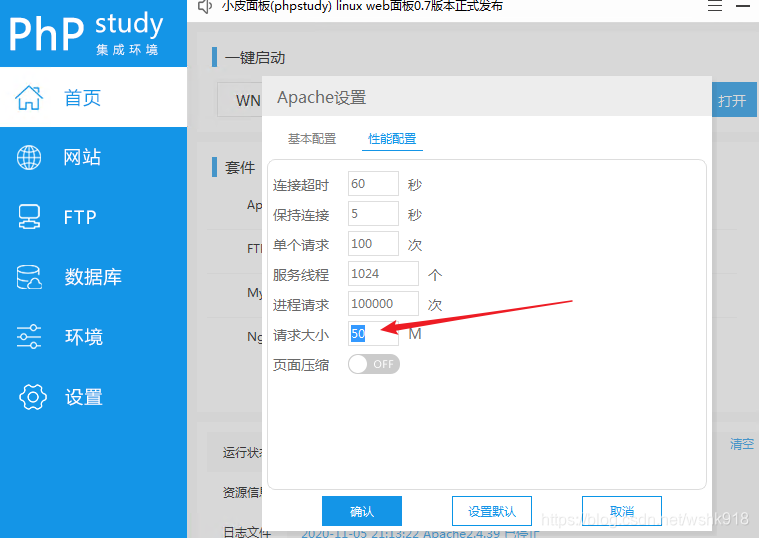759x538 pixels.
Task: Open the 数据库 database icon
Action: click(29, 277)
